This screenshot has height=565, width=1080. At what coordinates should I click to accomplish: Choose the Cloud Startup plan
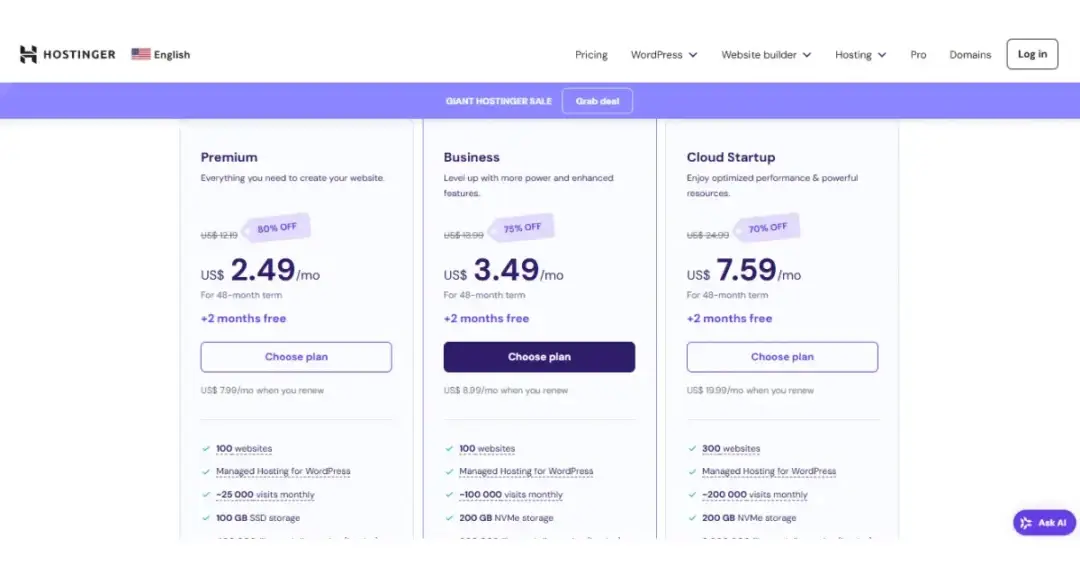coord(782,357)
